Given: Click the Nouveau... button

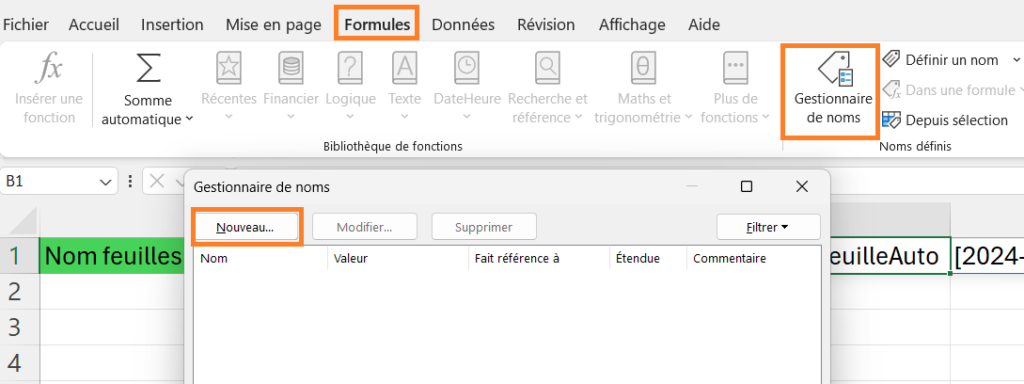Looking at the screenshot, I should tap(246, 227).
